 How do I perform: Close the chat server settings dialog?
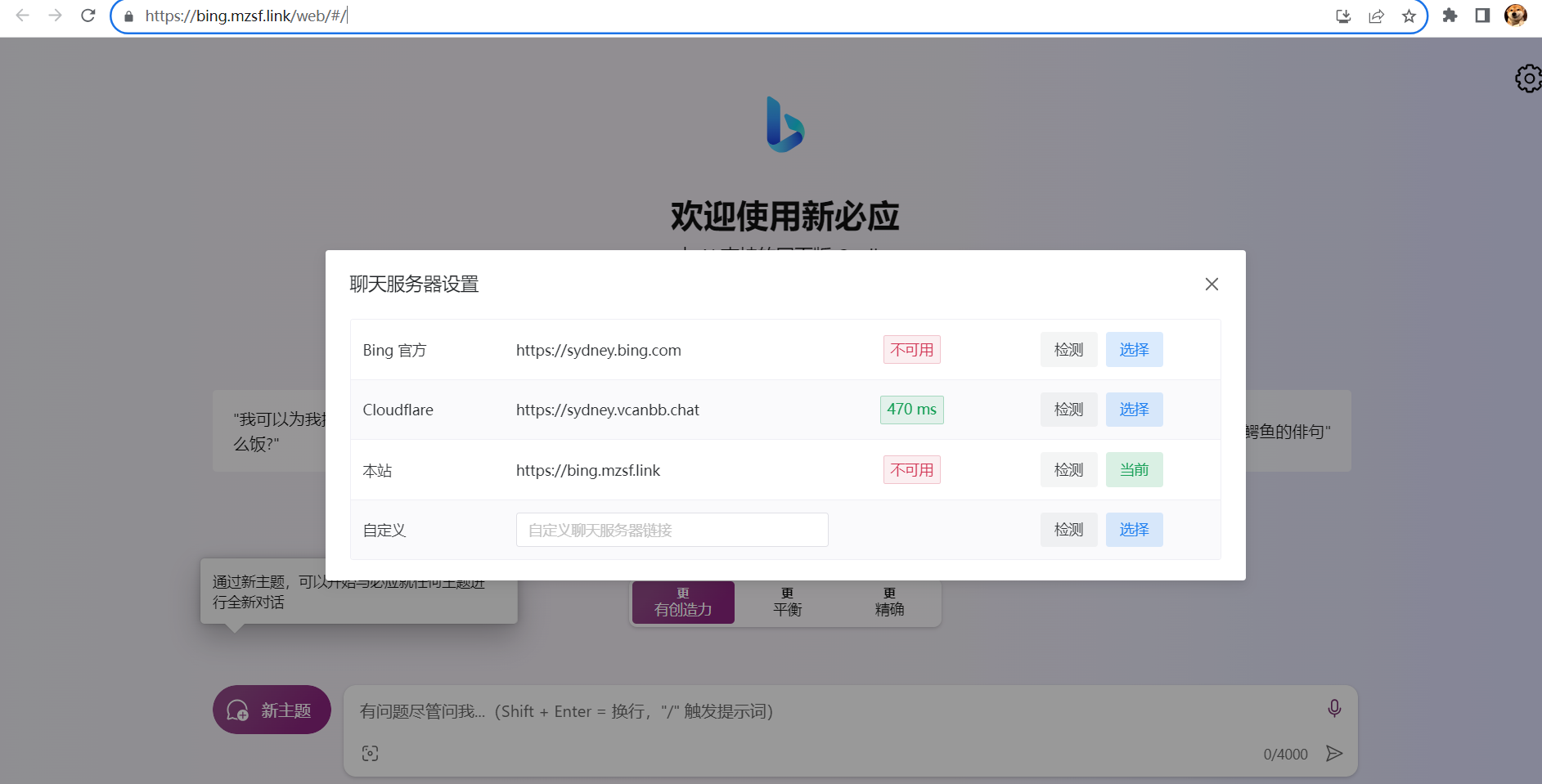pos(1212,284)
